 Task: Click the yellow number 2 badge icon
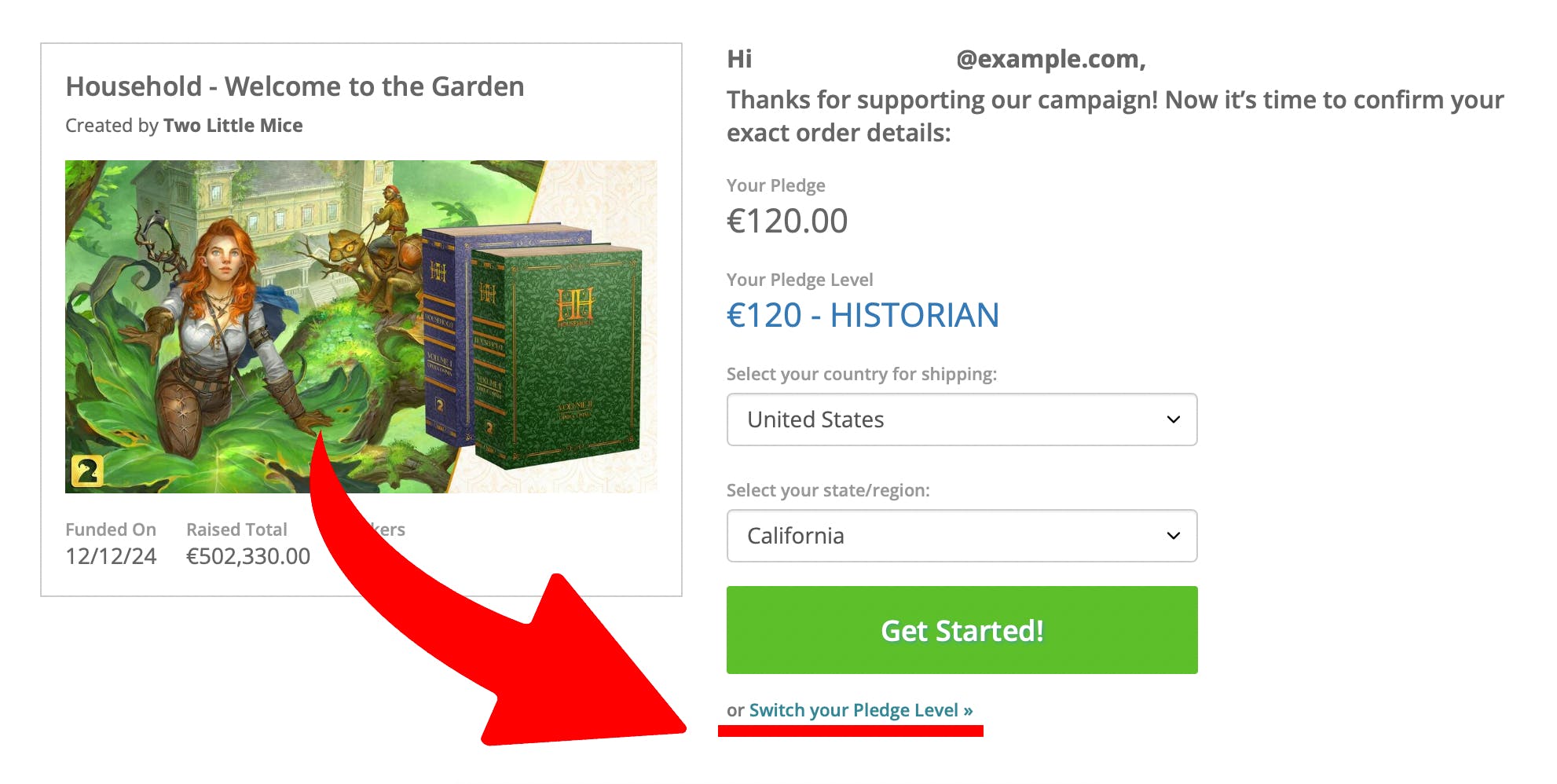87,471
